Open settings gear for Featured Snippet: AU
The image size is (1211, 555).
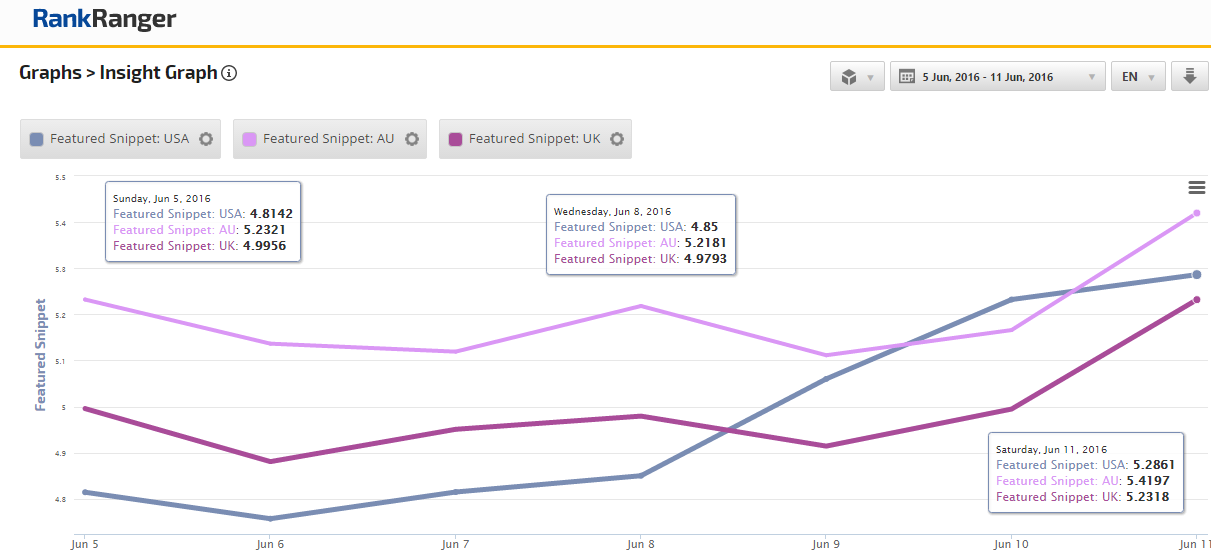411,139
